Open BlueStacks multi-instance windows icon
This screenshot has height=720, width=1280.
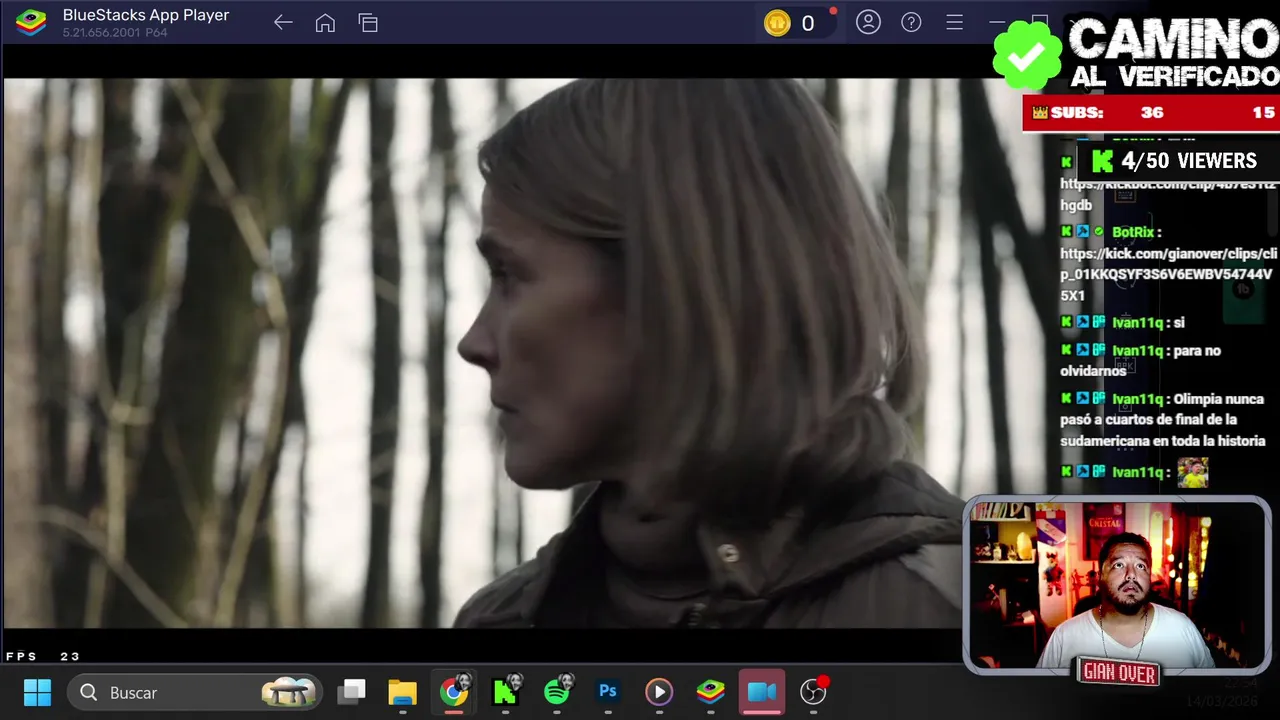coord(368,22)
